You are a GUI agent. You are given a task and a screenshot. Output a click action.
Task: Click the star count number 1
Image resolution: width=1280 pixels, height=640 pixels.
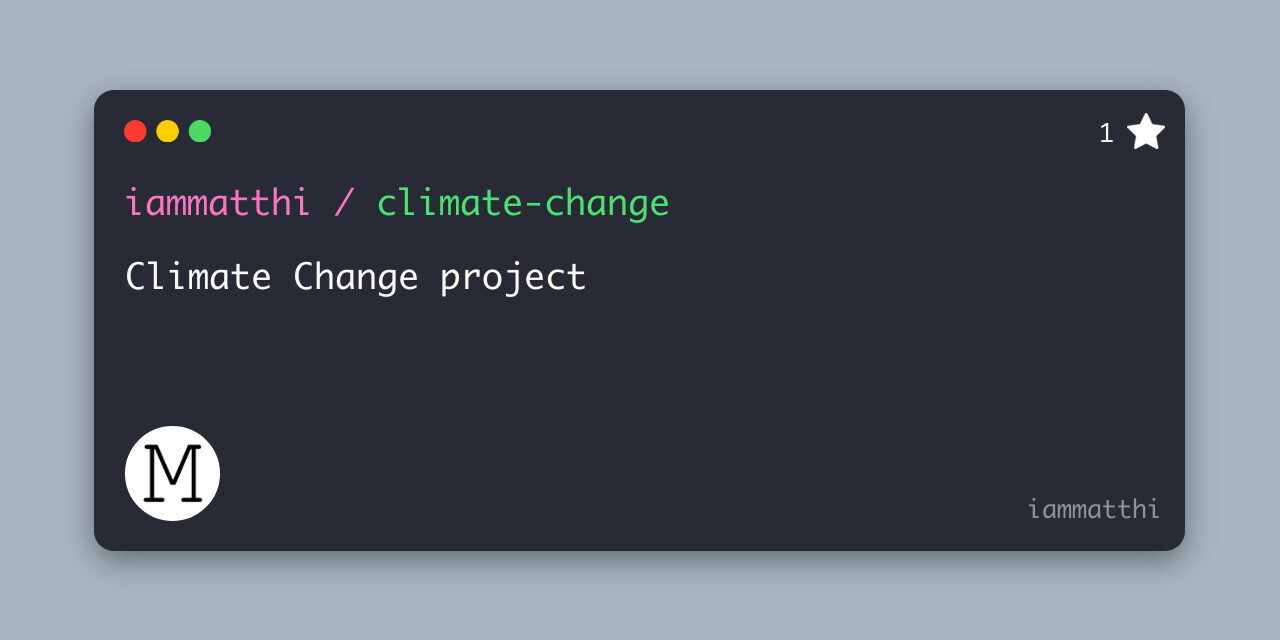[1106, 133]
